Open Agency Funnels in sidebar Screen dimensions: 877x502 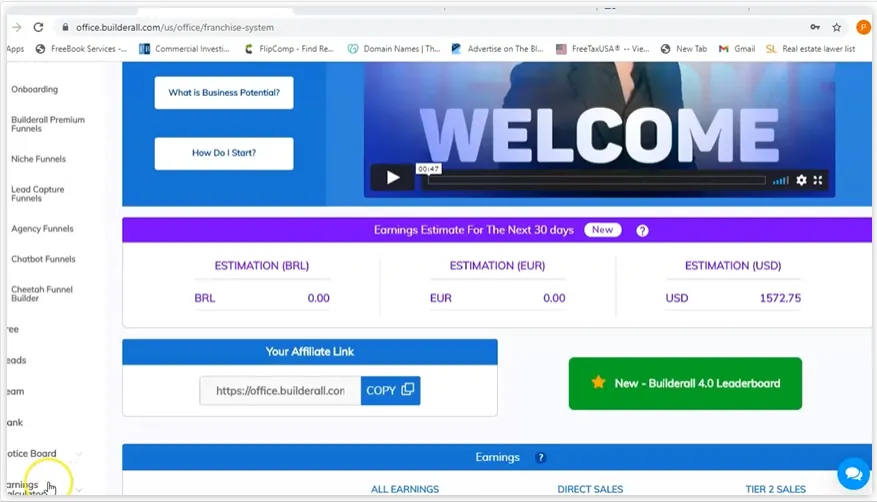point(43,229)
